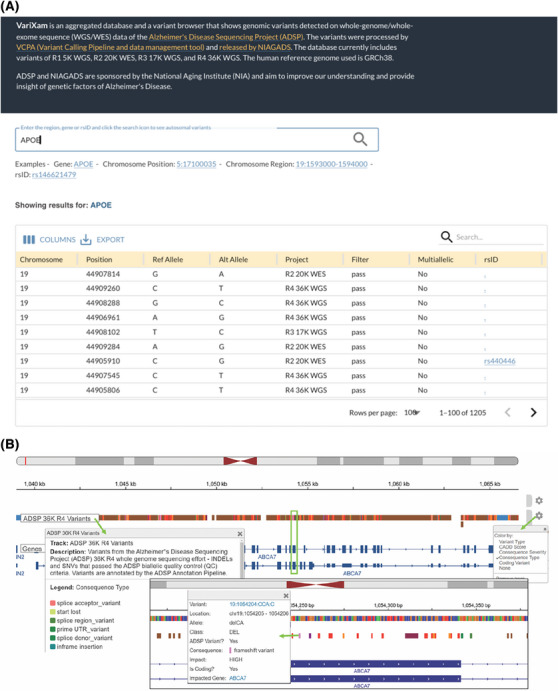Open the COLUMNS chooser icon

[29, 239]
